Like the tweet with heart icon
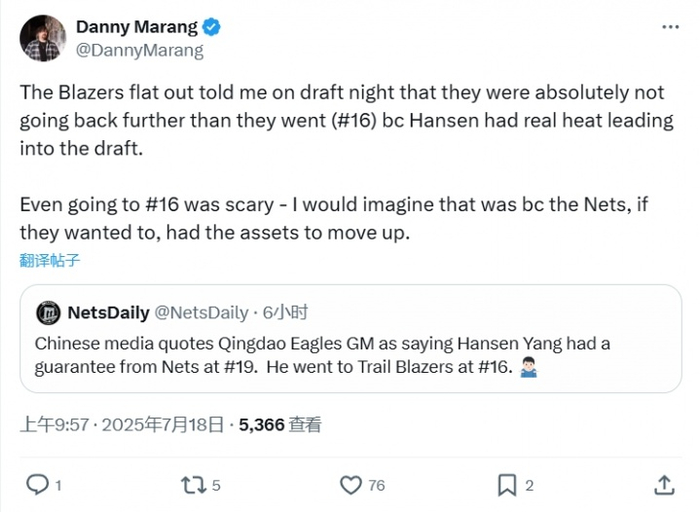Image resolution: width=700 pixels, height=512 pixels. click(350, 485)
